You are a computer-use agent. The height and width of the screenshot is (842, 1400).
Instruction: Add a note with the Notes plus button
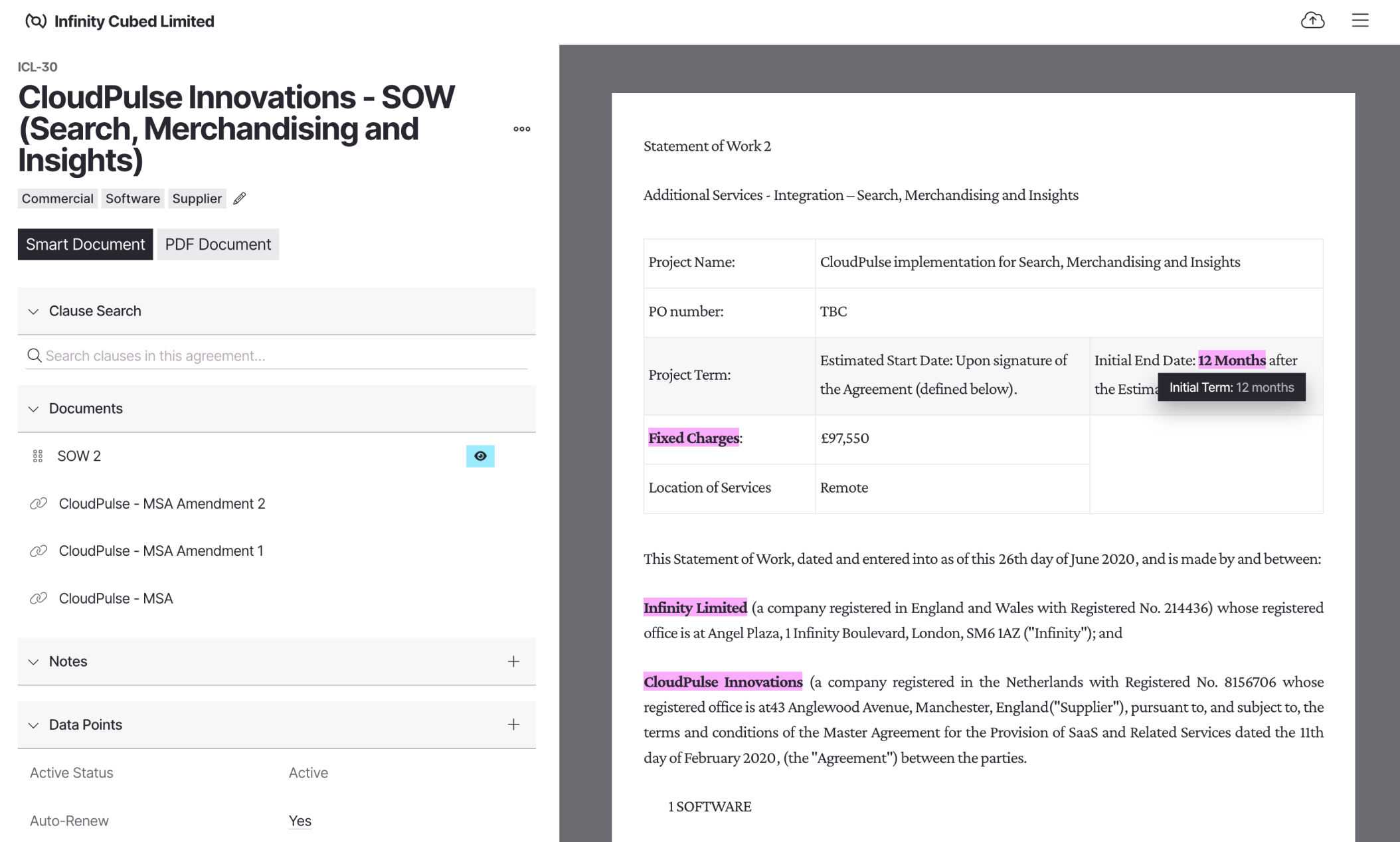[513, 661]
